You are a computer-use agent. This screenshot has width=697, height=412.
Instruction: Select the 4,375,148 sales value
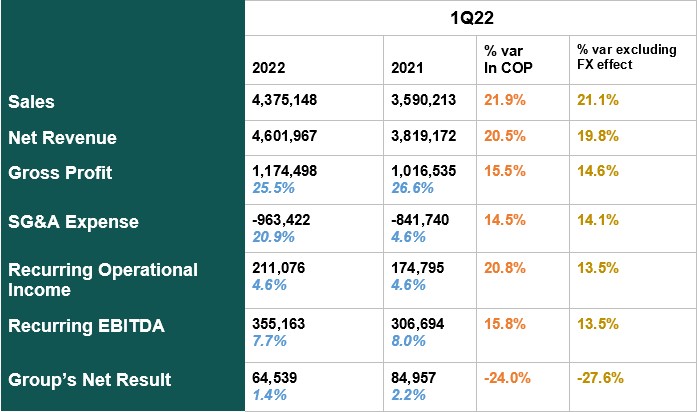(285, 101)
